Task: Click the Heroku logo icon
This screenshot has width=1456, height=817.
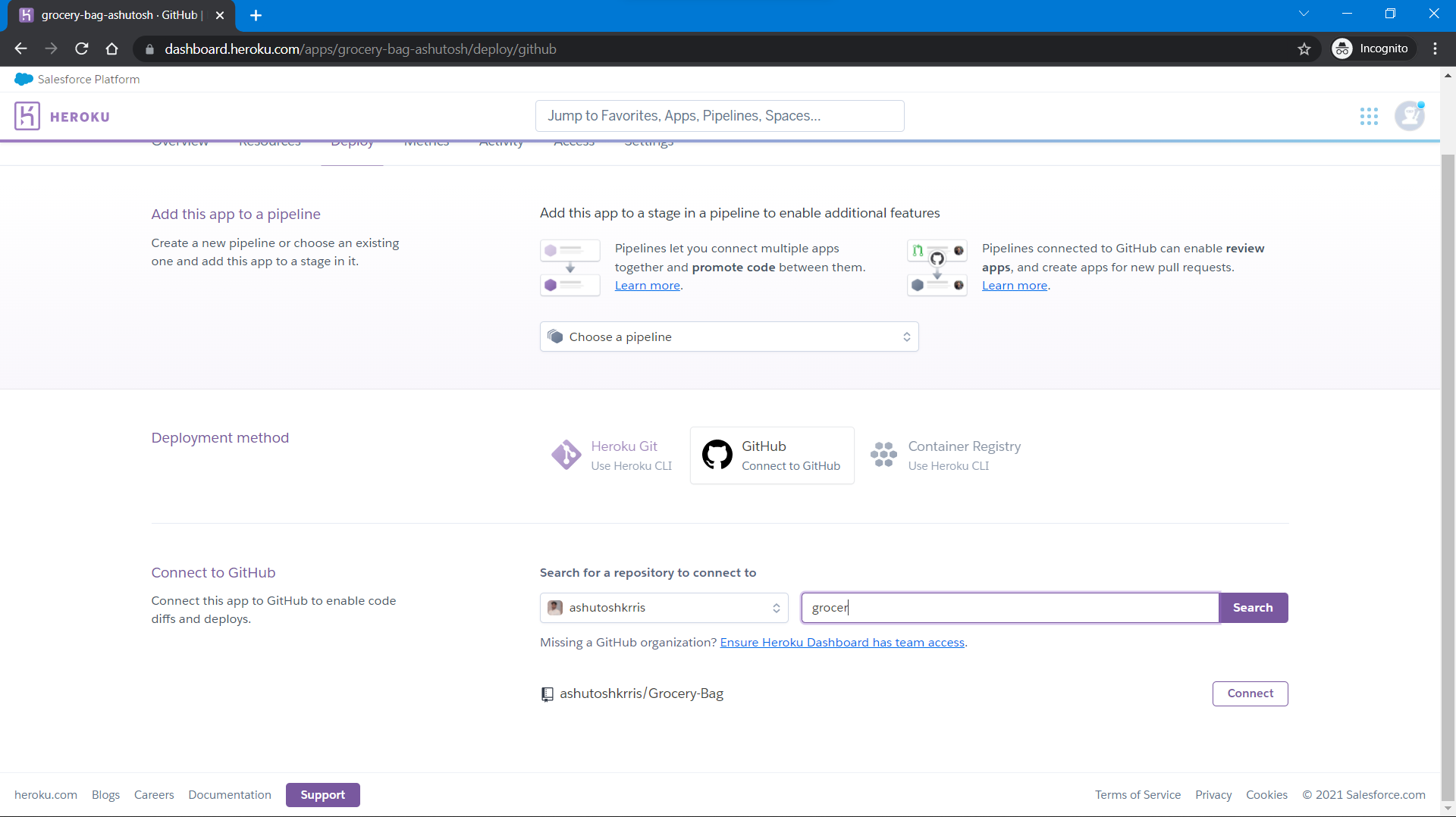Action: point(27,116)
